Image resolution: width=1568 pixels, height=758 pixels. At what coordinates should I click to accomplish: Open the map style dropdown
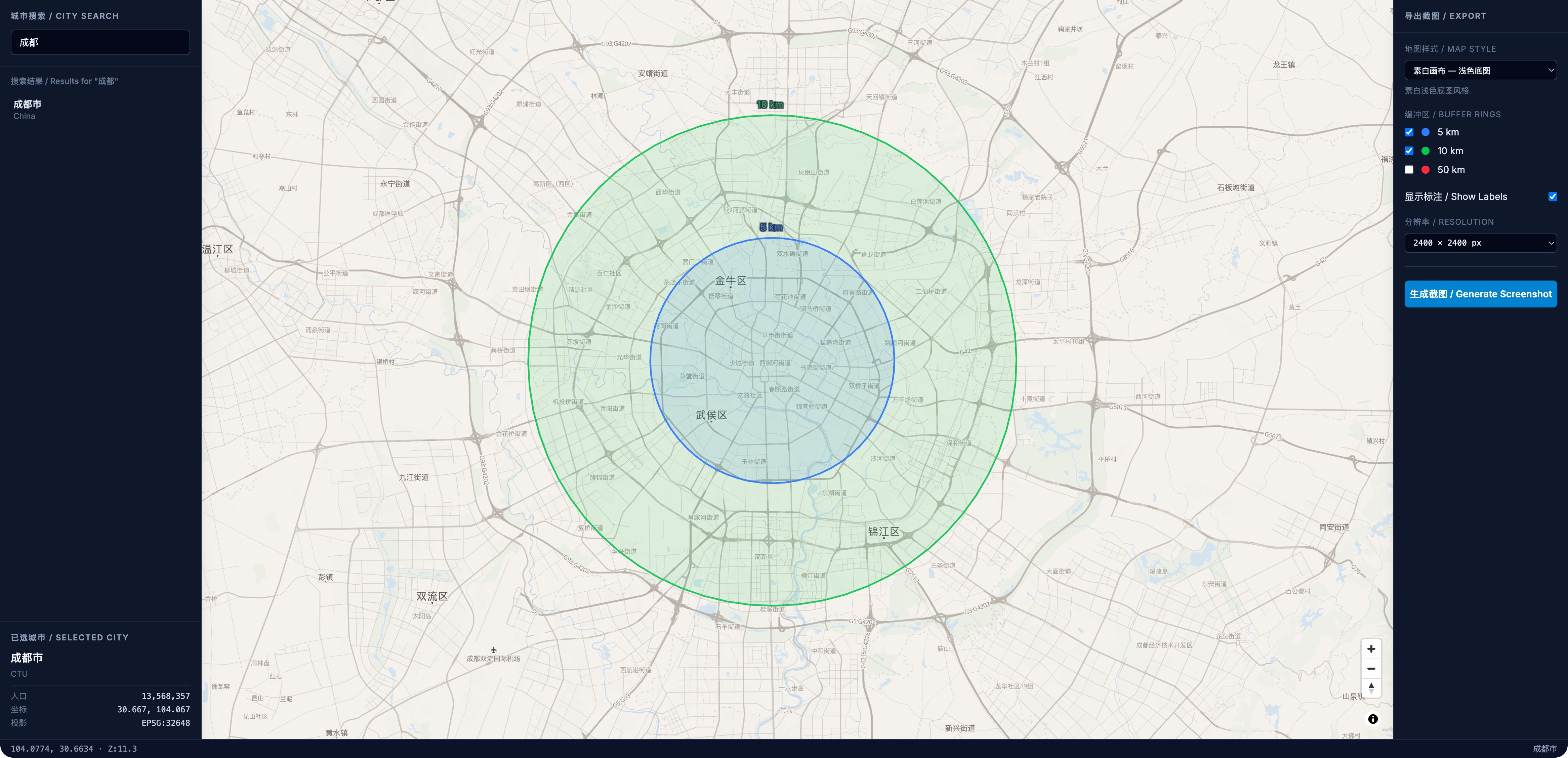(x=1480, y=71)
